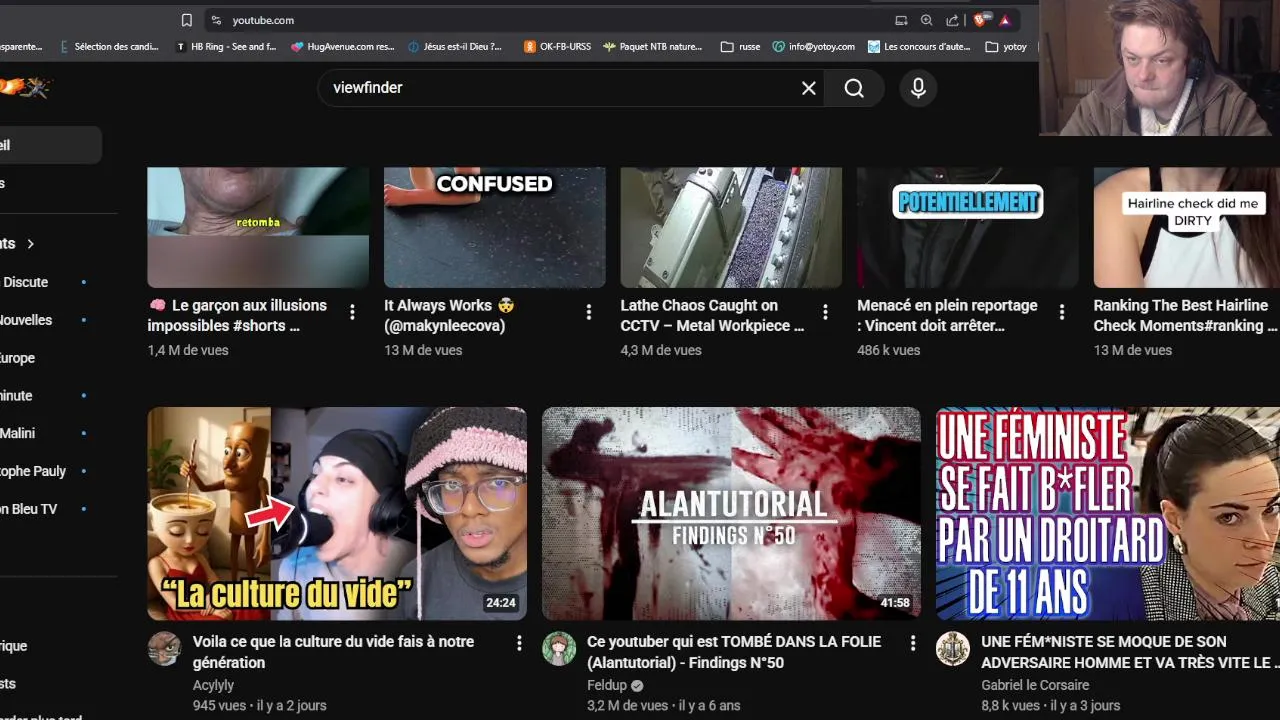The width and height of the screenshot is (1280, 720).
Task: Click the 'Hairline check did me DIRTY' thumbnail
Action: 1186,227
